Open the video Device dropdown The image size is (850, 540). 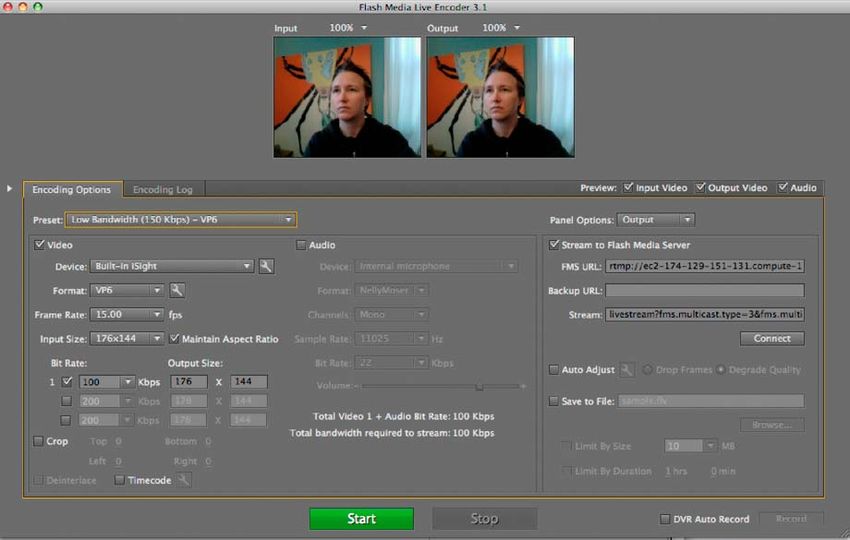pyautogui.click(x=172, y=266)
